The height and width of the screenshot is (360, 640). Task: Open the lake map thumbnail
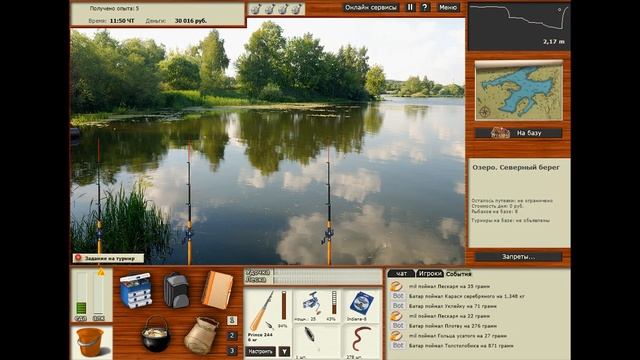tap(519, 91)
